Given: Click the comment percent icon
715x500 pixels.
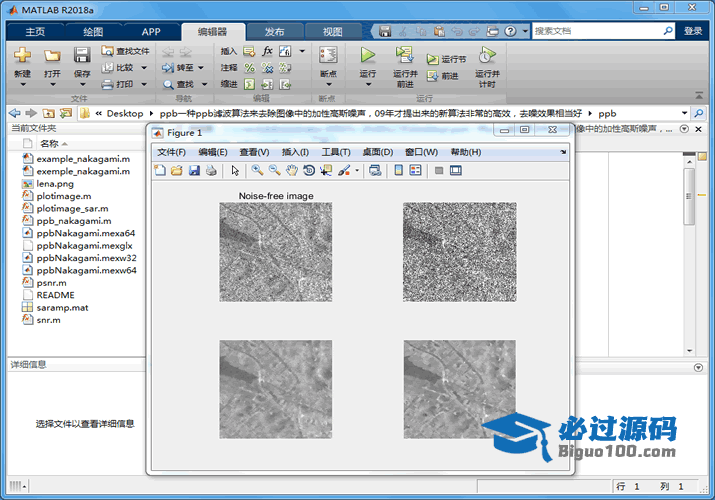Looking at the screenshot, I should pyautogui.click(x=249, y=67).
